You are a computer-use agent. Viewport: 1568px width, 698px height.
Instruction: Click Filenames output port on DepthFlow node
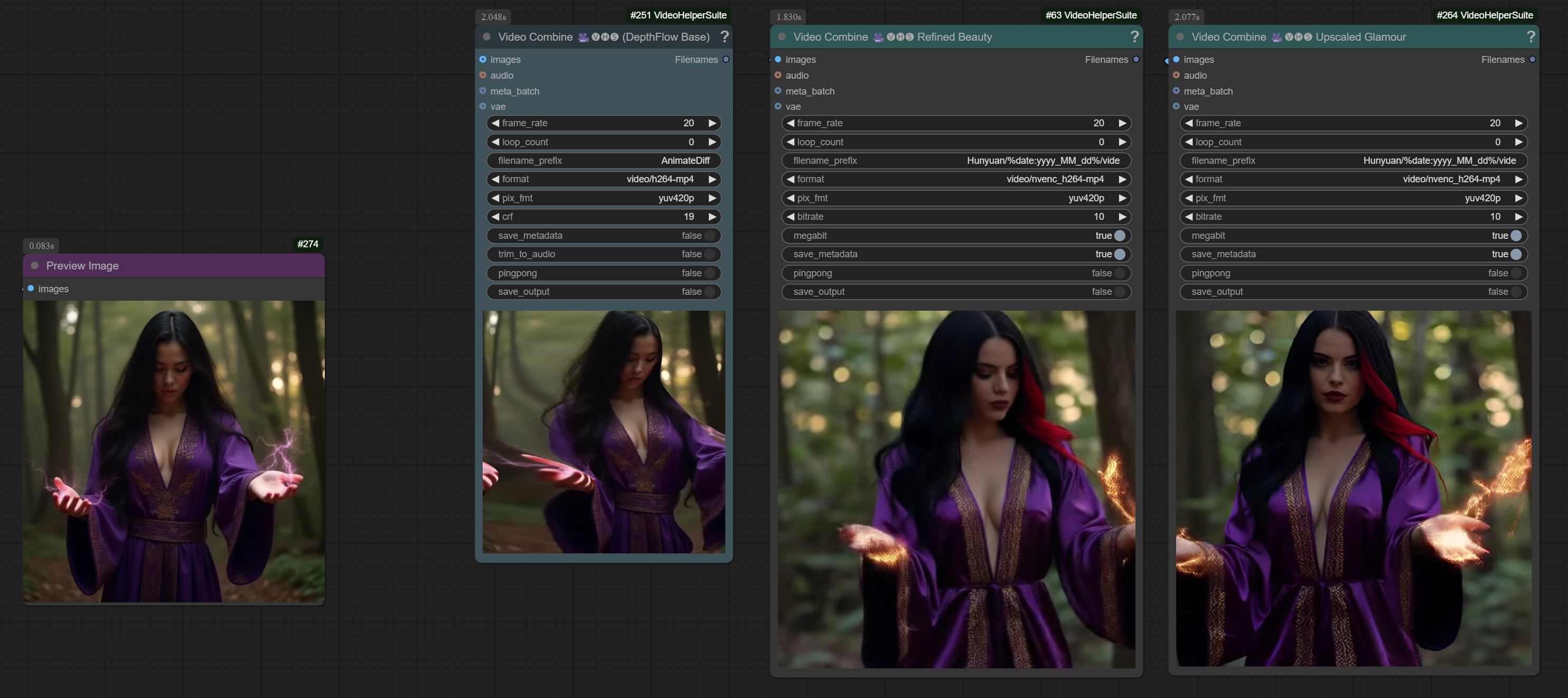(726, 60)
